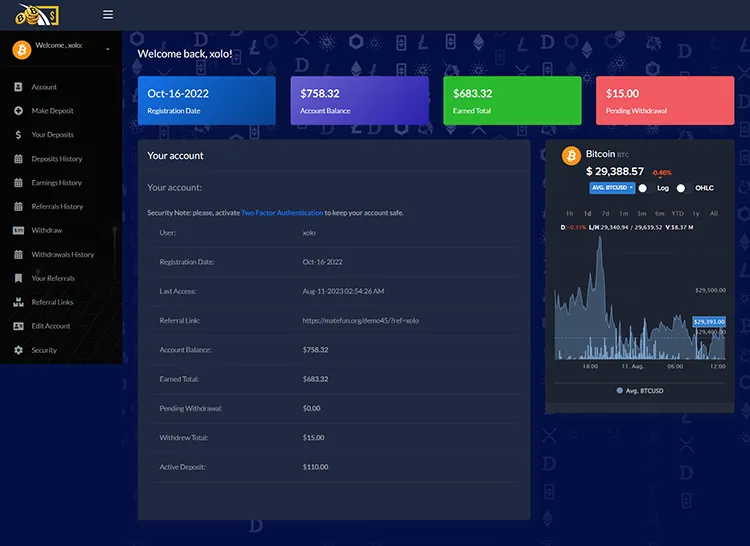The height and width of the screenshot is (546, 750).
Task: Select the 1y chart range
Action: click(696, 213)
